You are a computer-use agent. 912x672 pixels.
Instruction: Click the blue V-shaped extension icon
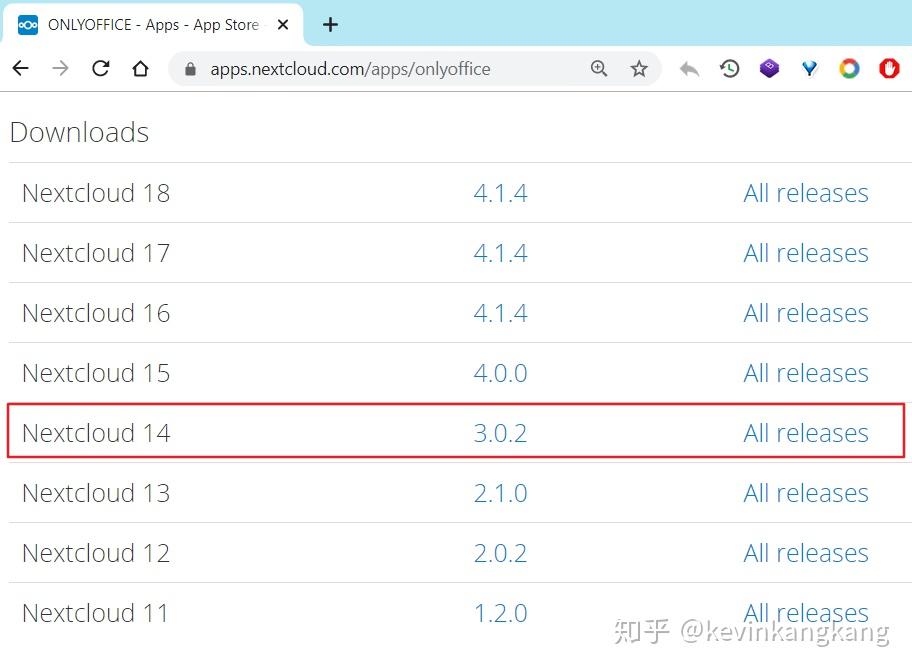click(809, 69)
